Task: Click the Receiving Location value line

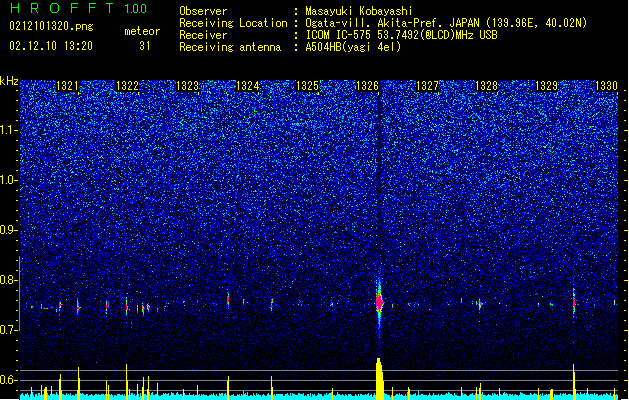Action: (446, 23)
